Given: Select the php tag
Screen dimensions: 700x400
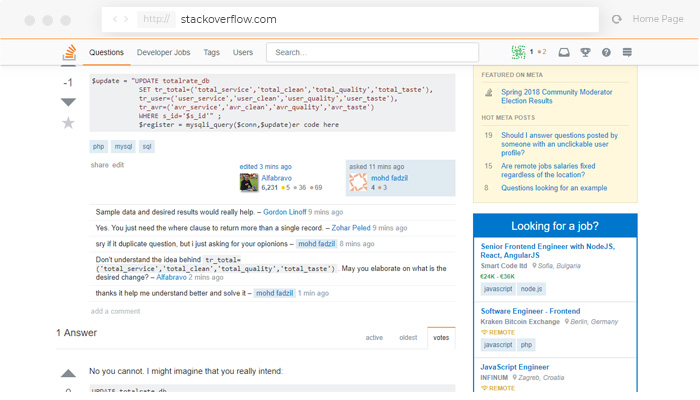Looking at the screenshot, I should (99, 146).
